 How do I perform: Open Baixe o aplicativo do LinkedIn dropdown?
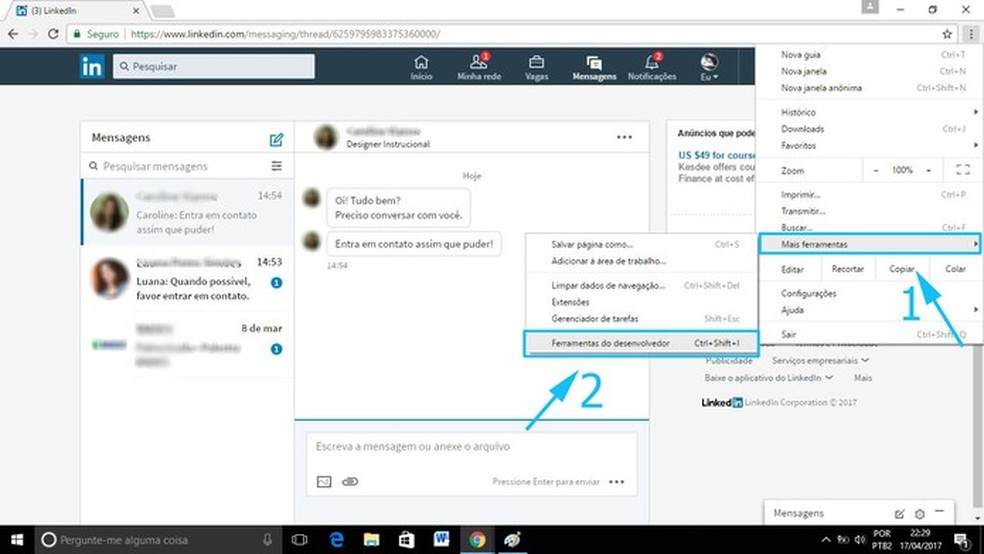[x=769, y=378]
